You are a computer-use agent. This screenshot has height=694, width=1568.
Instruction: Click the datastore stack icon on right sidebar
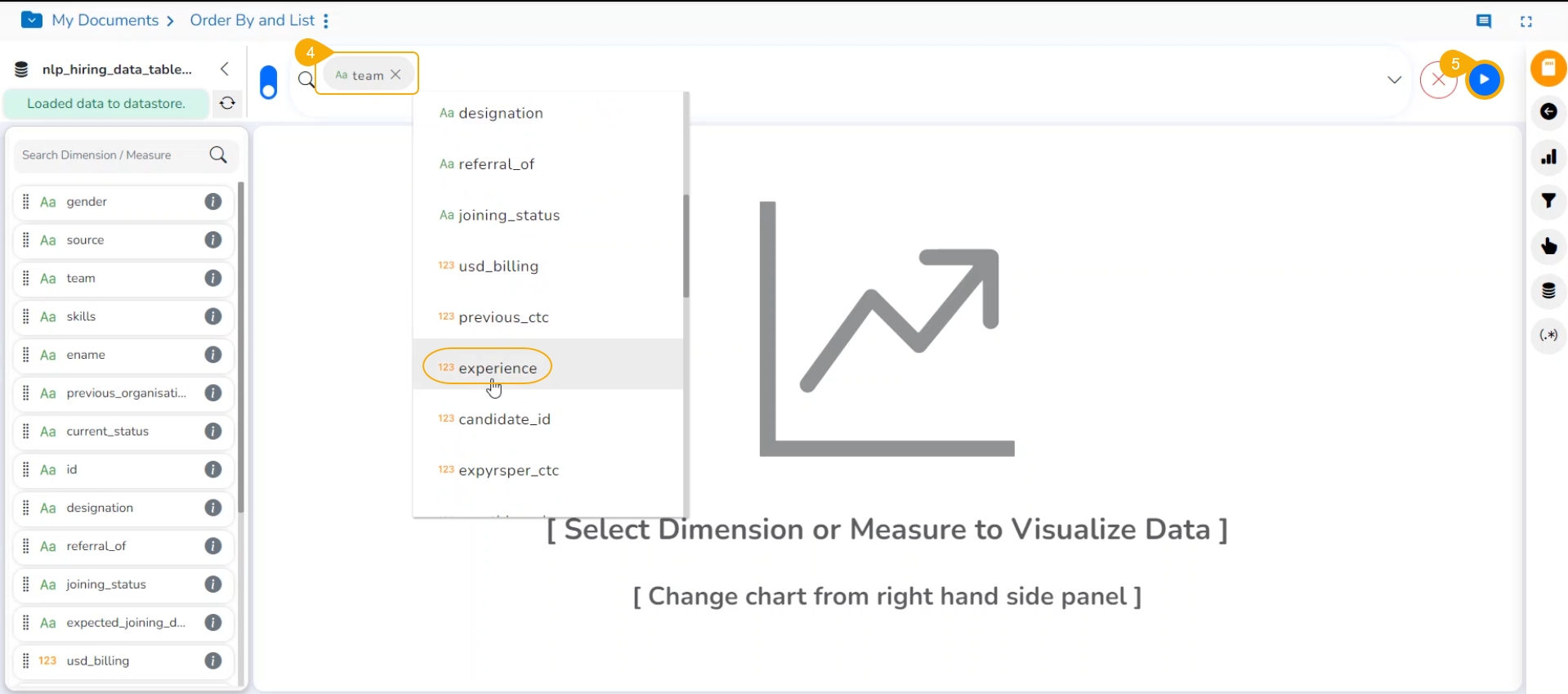click(1548, 291)
